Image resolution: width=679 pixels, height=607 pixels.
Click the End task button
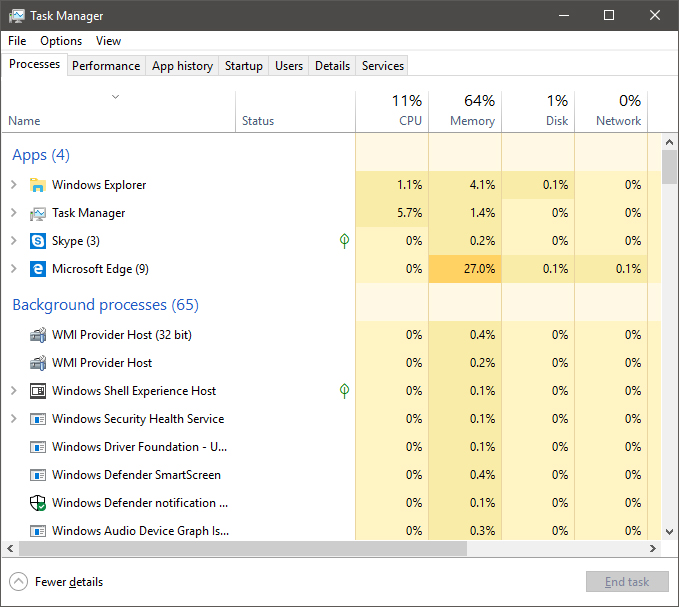point(627,581)
